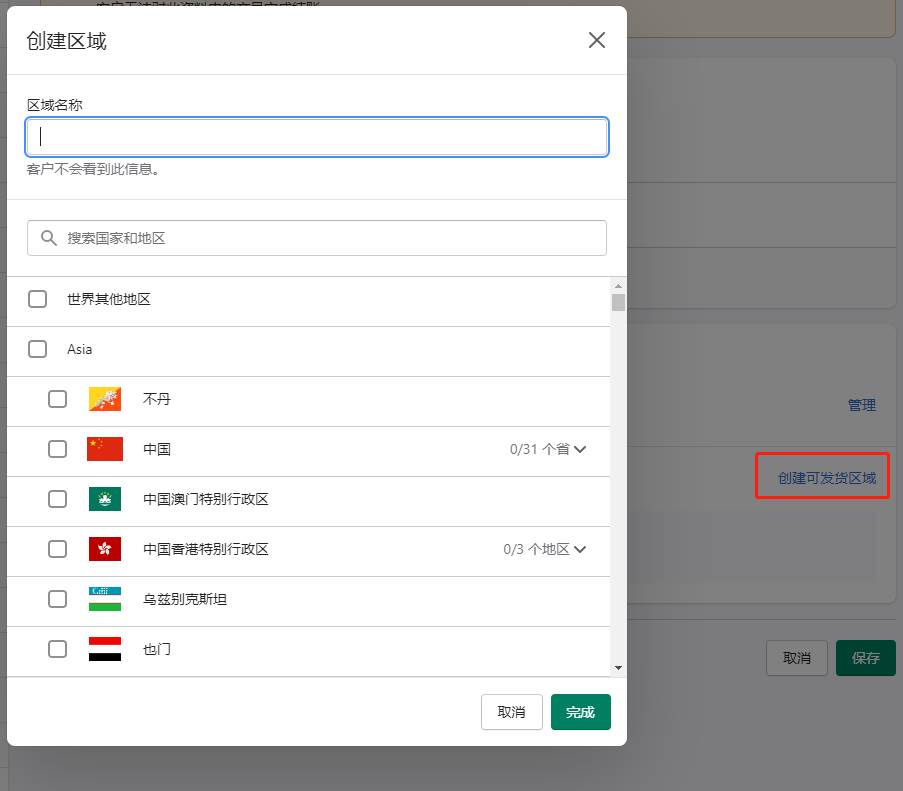Click the 也门 label

point(157,649)
